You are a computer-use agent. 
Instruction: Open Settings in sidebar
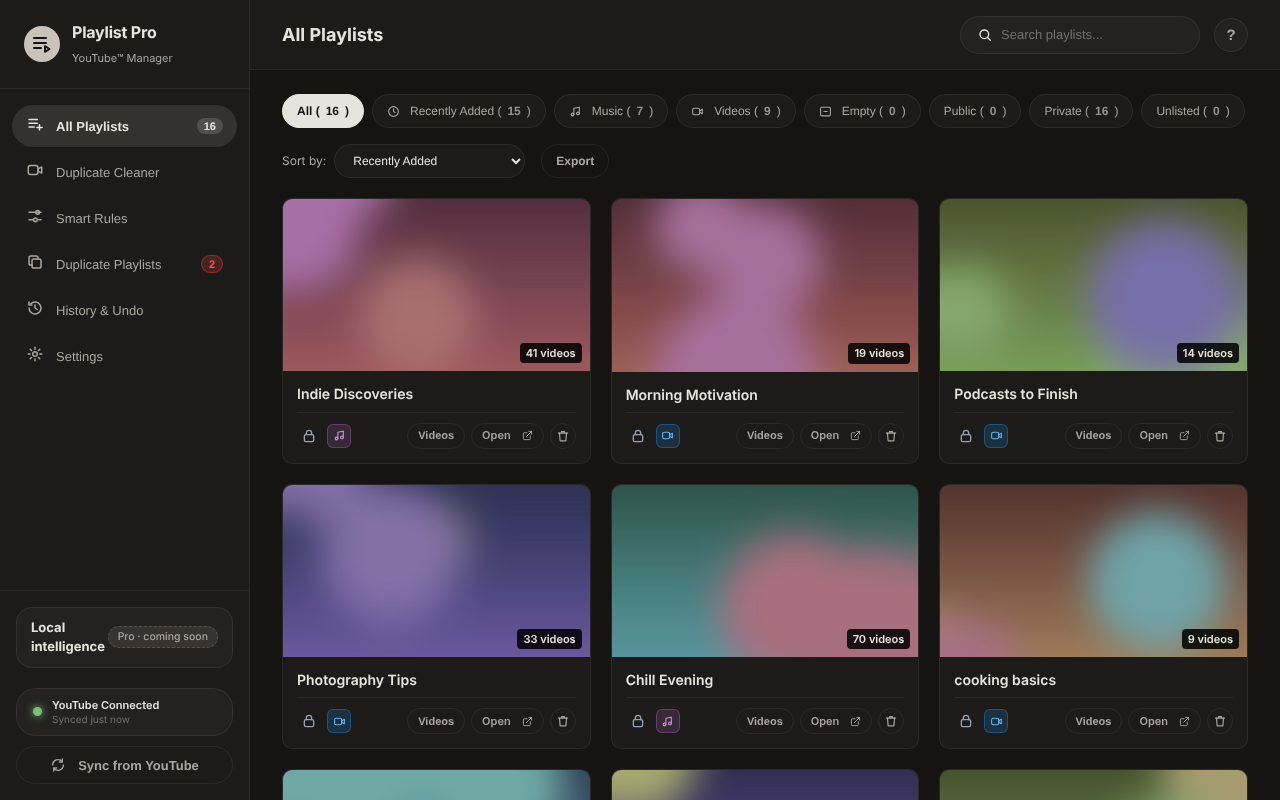coord(124,356)
